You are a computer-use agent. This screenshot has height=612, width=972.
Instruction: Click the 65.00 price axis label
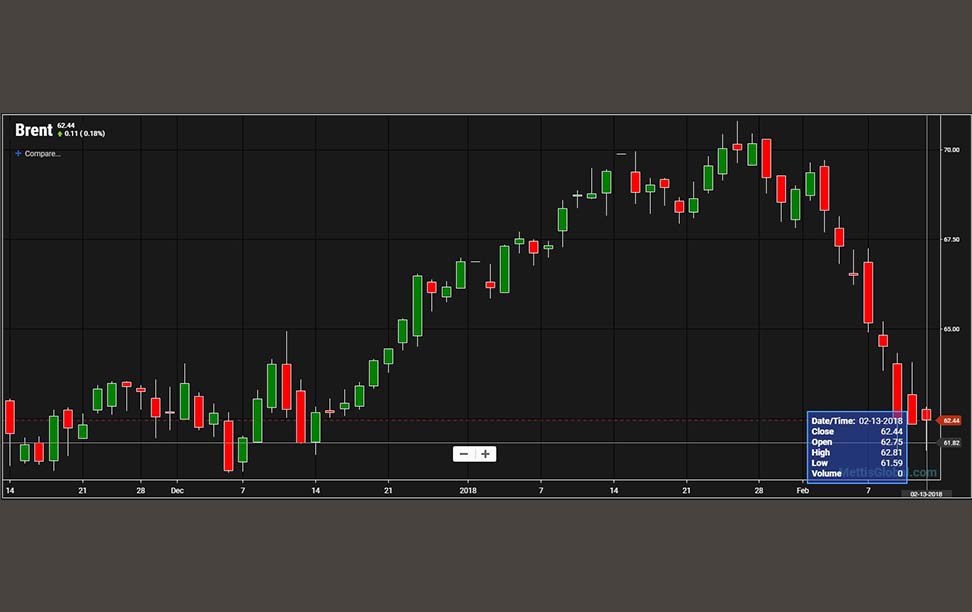click(x=951, y=329)
